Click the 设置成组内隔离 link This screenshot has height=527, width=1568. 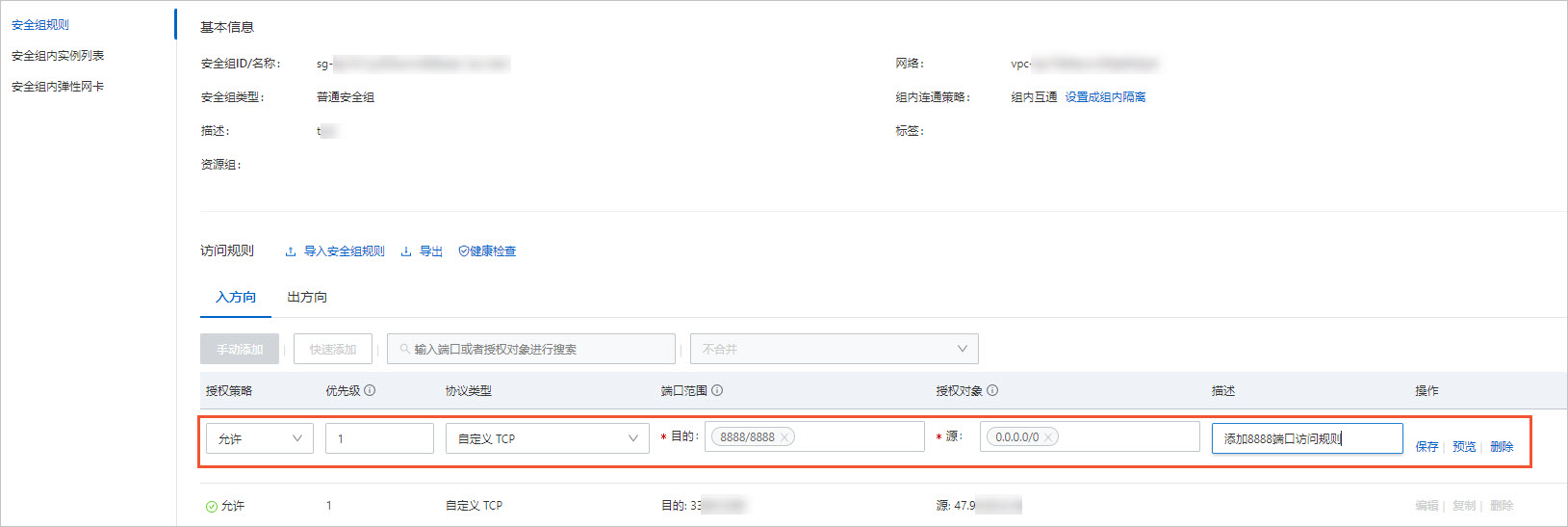coord(1105,97)
